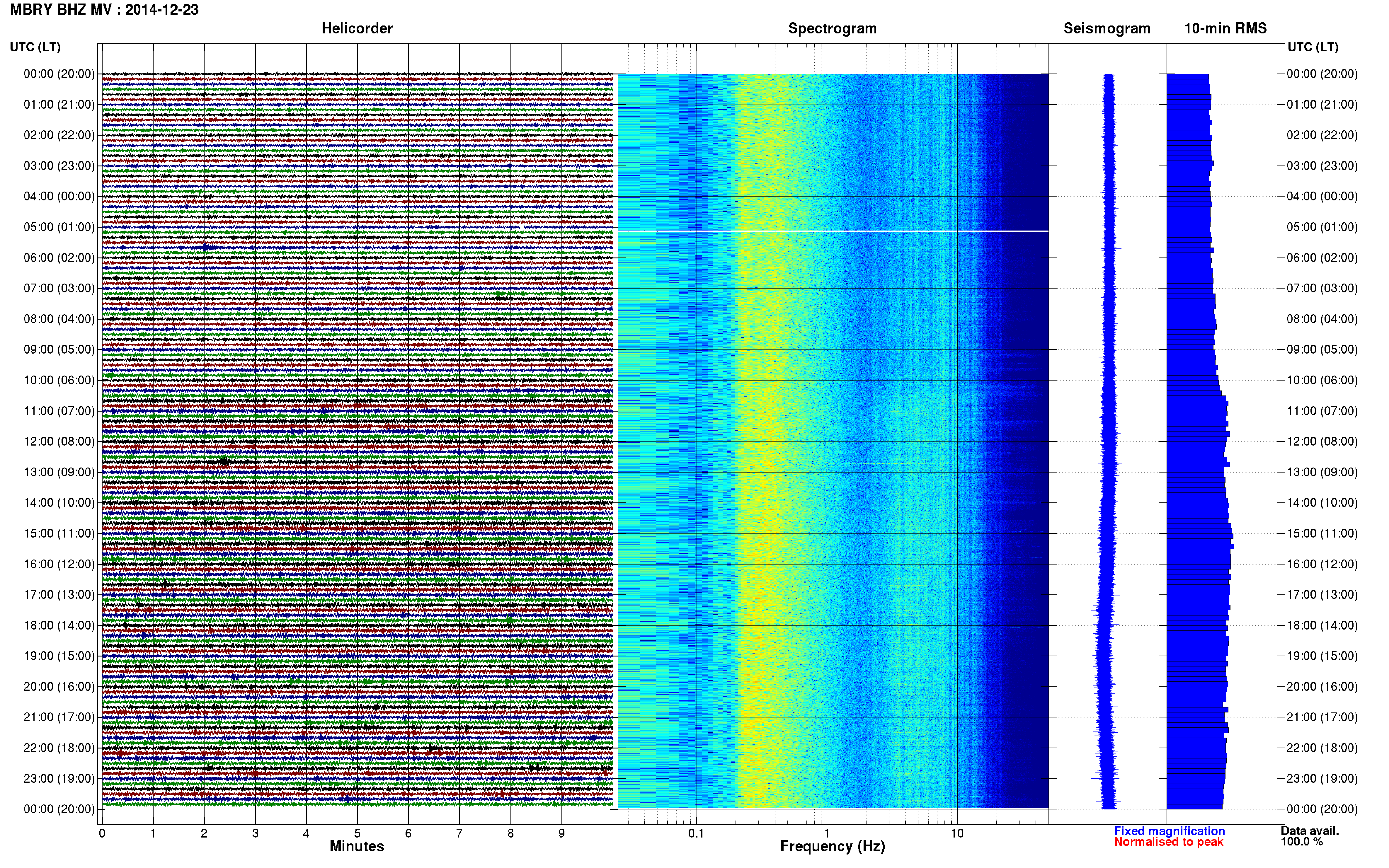
Task: Click the right 16:00 (12:00) time label
Action: (1322, 564)
